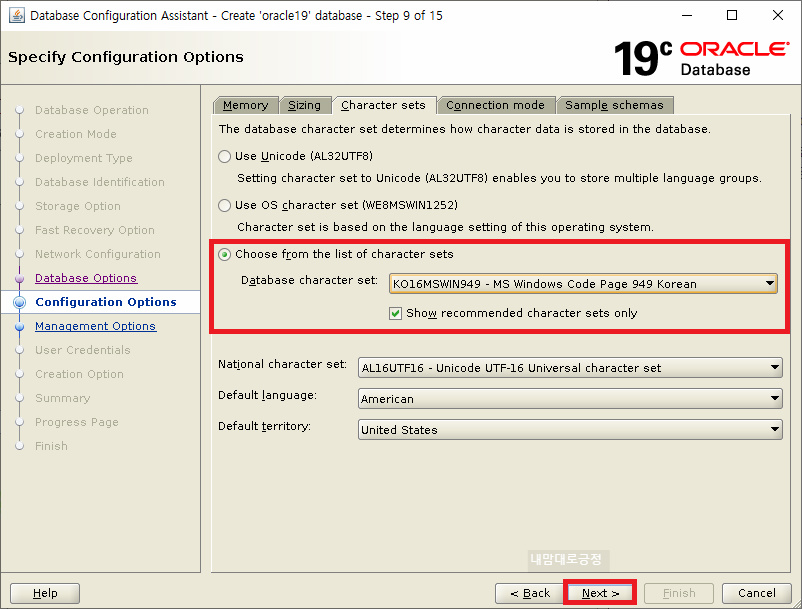Click the Creation Mode step
The image size is (802, 609).
point(76,134)
